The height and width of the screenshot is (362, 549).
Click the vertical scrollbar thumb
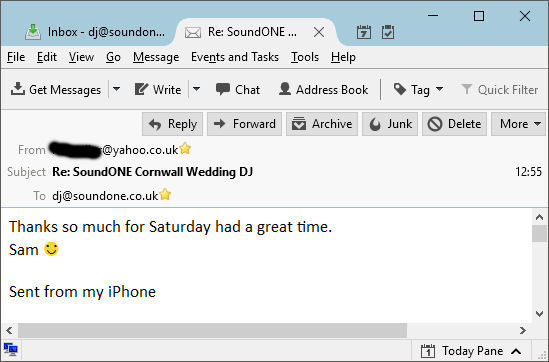(x=540, y=234)
